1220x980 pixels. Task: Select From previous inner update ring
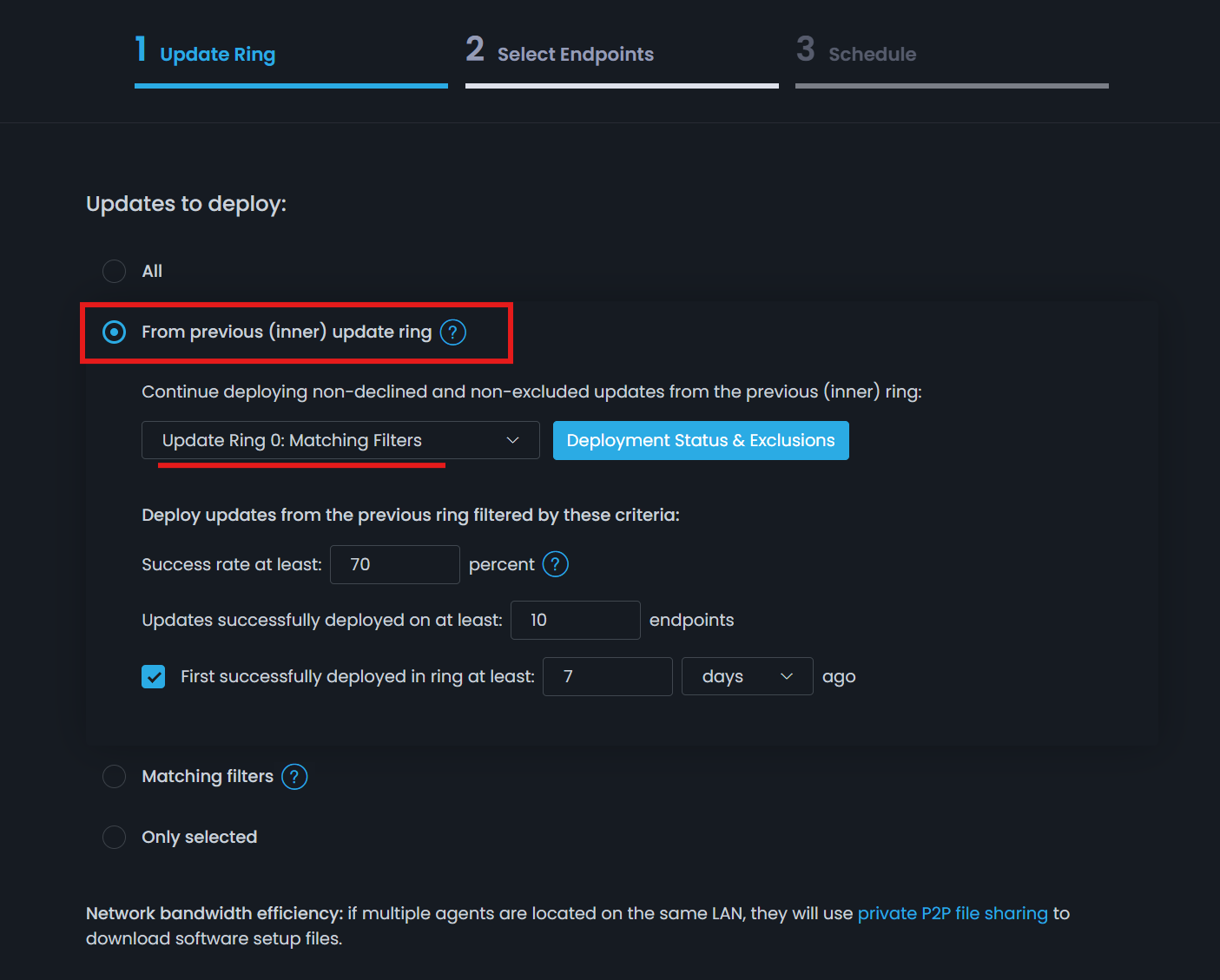click(x=114, y=332)
